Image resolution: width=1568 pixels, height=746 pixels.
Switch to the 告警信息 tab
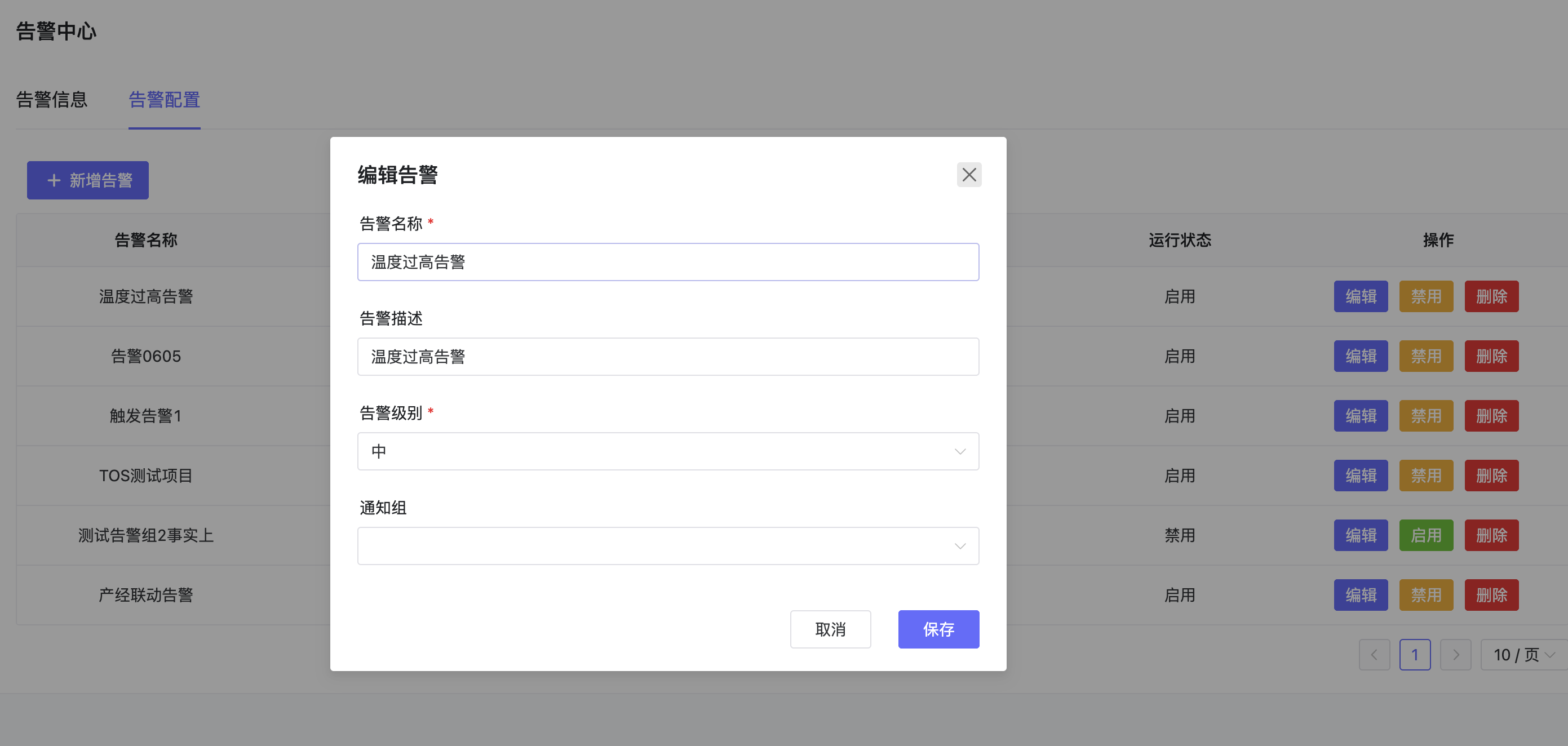pos(52,100)
